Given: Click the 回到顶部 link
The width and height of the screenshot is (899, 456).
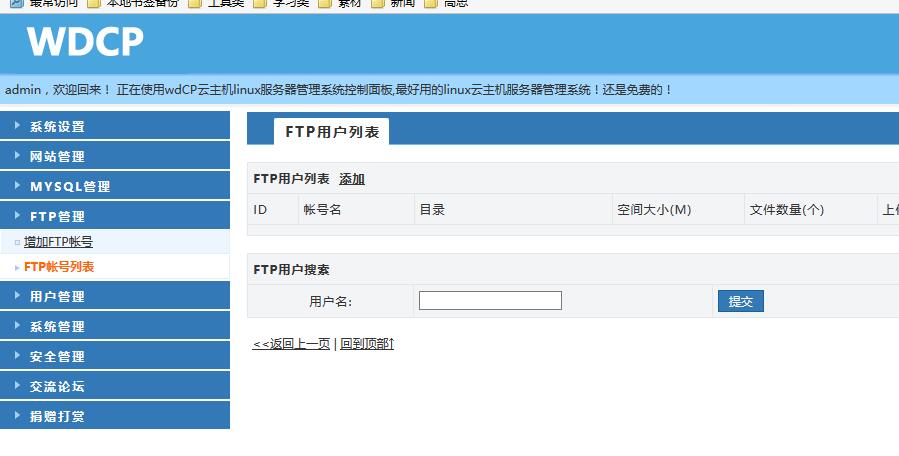Looking at the screenshot, I should [367, 344].
